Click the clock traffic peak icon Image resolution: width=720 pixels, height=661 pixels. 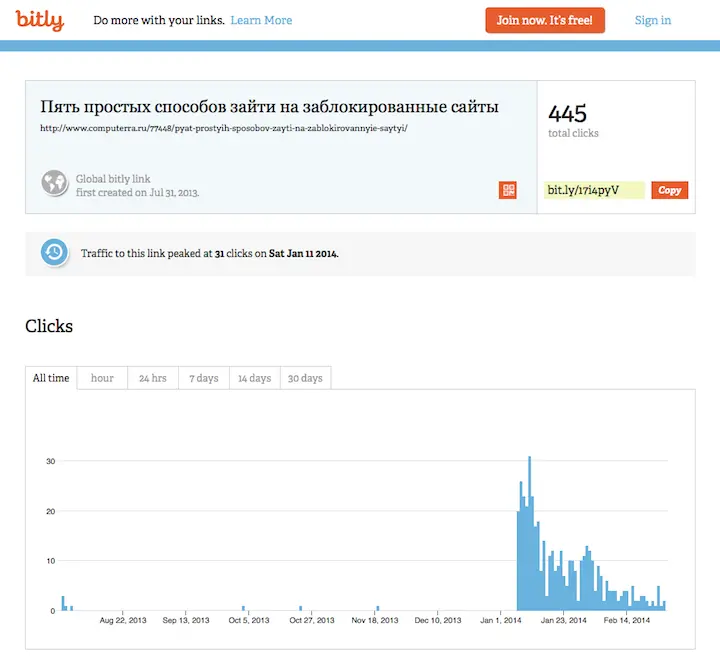pos(54,252)
